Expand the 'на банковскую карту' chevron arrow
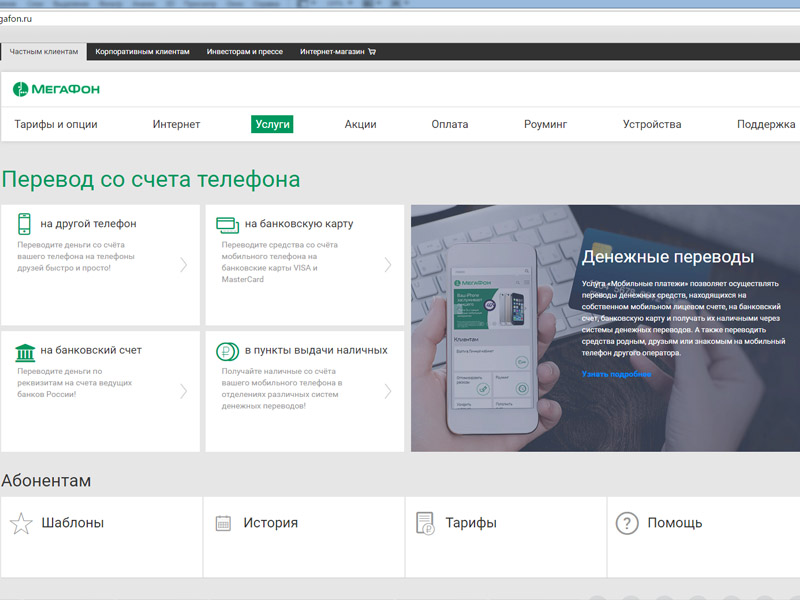Viewport: 800px width, 600px height. click(x=388, y=265)
